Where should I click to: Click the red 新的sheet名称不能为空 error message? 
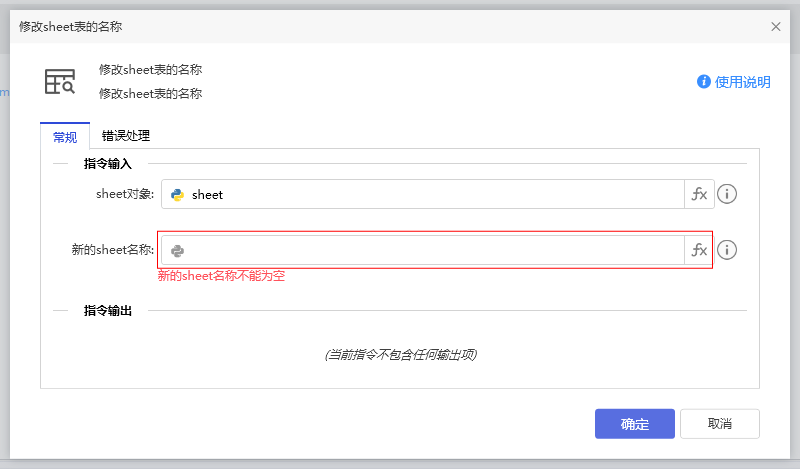[221, 276]
